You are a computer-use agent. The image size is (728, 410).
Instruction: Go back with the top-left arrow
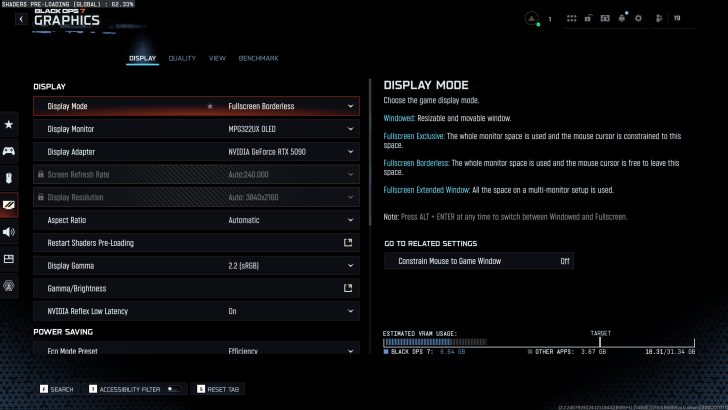pos(21,19)
